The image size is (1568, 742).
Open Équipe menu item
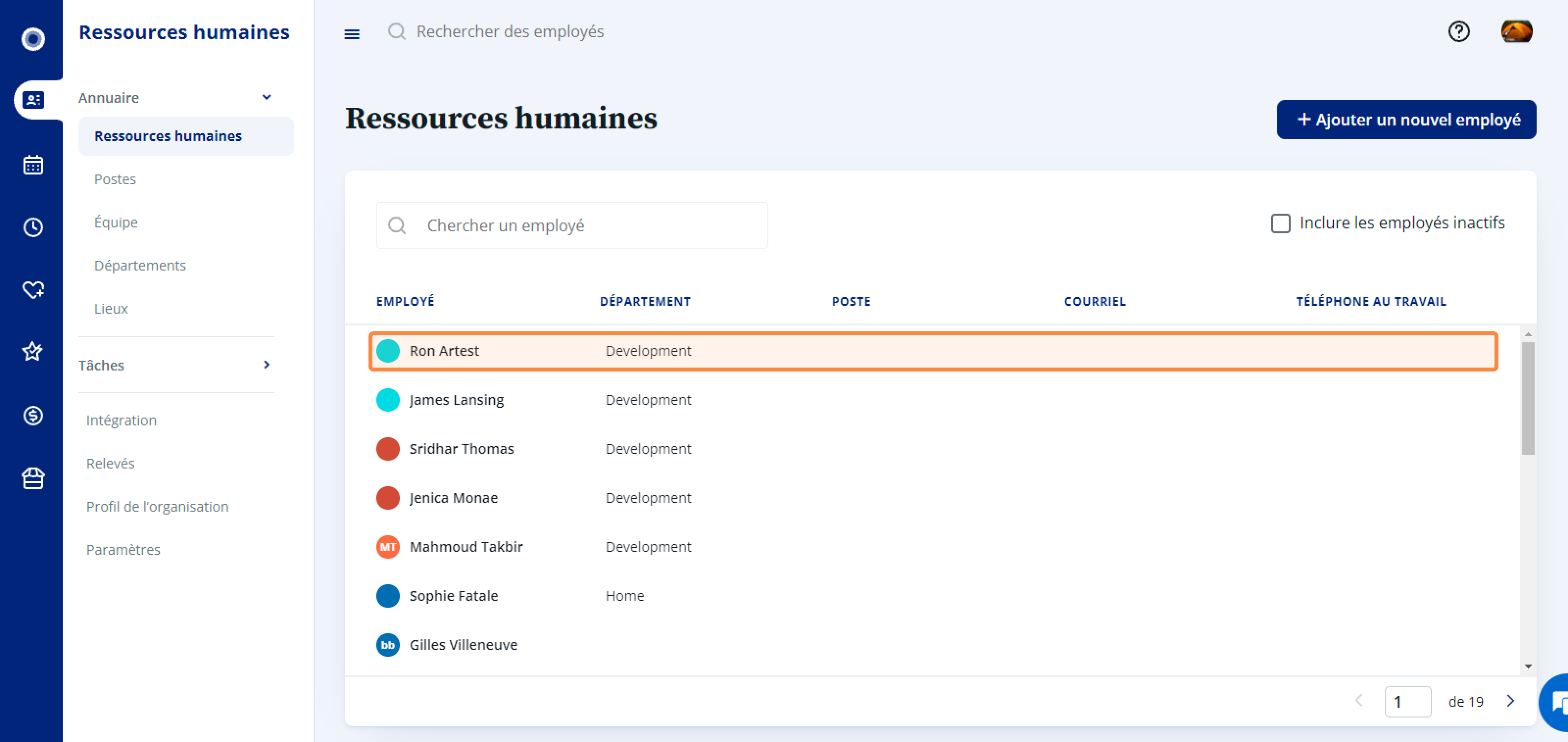click(x=116, y=223)
